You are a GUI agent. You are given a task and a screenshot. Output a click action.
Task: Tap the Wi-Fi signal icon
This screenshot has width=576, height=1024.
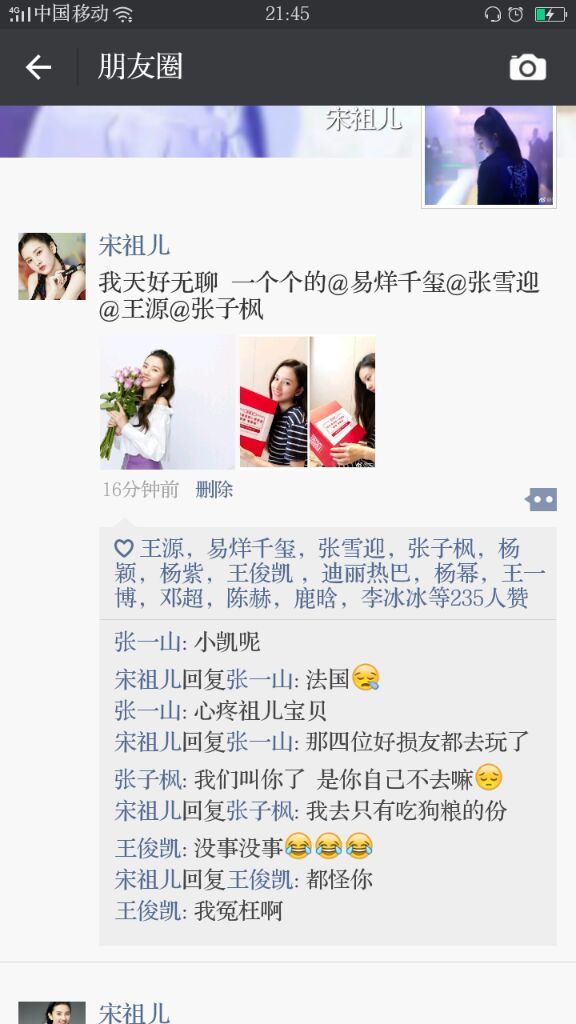[x=122, y=14]
